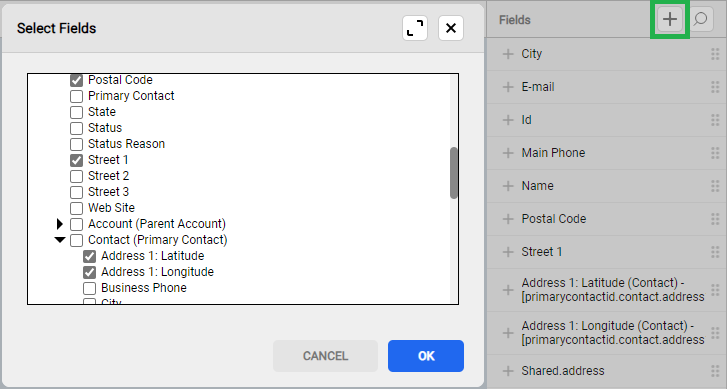Check the Primary Contact checkbox
The width and height of the screenshot is (727, 389).
coord(77,96)
